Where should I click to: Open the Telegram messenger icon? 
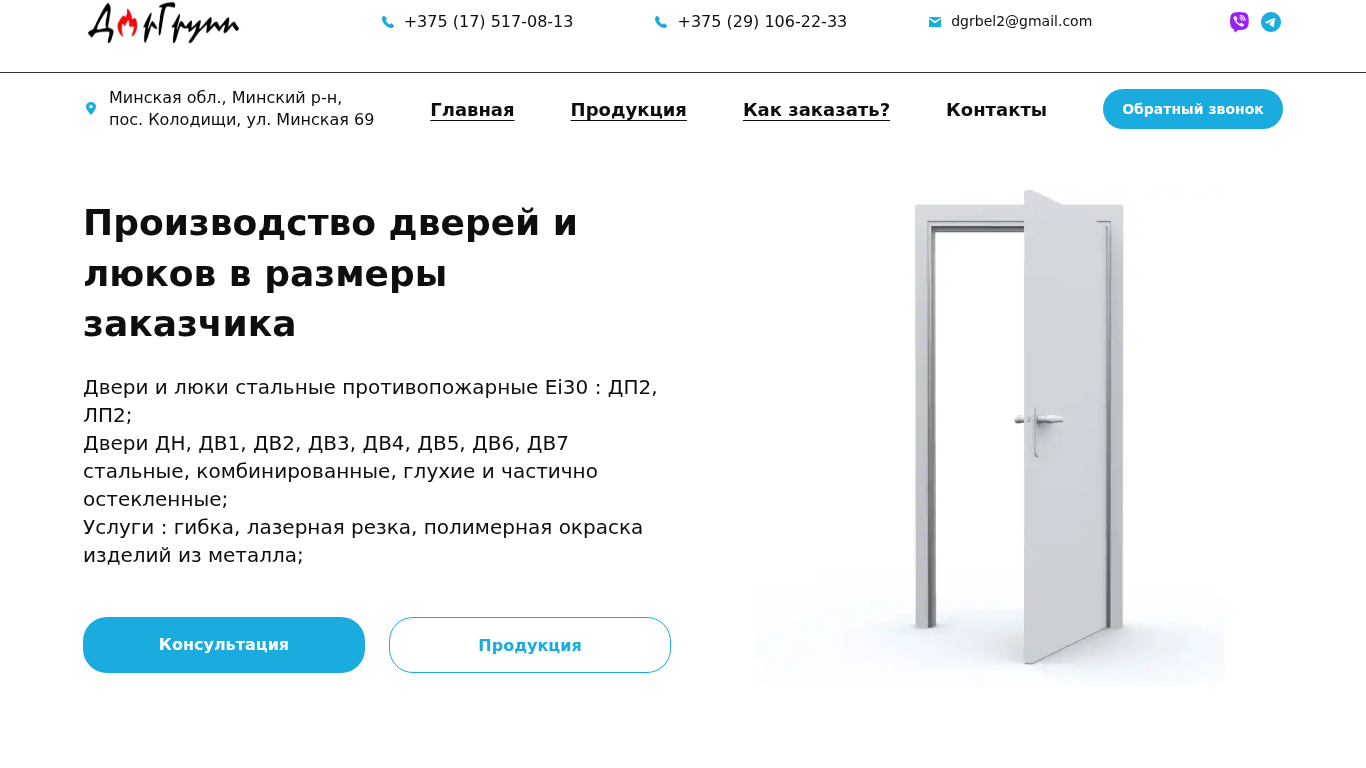1271,22
